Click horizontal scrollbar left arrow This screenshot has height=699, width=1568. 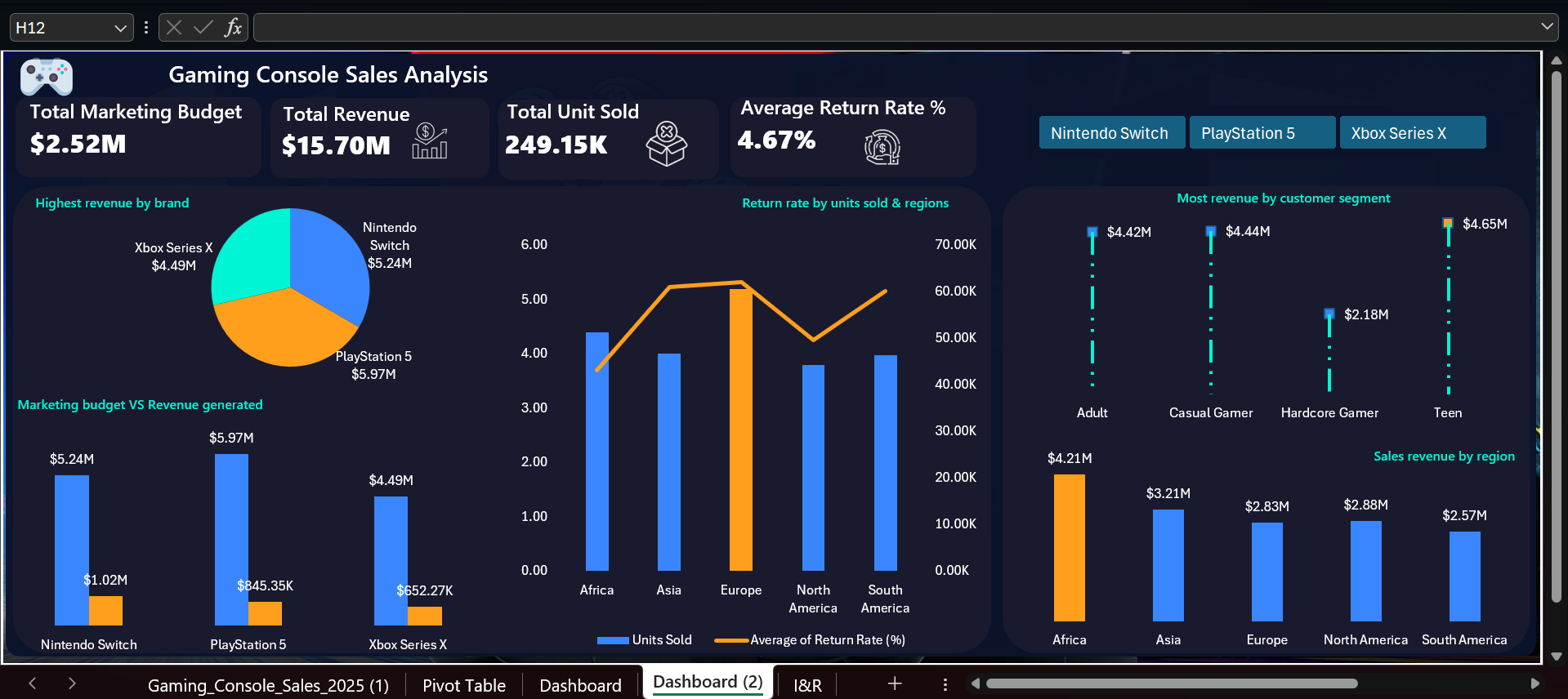pos(975,683)
